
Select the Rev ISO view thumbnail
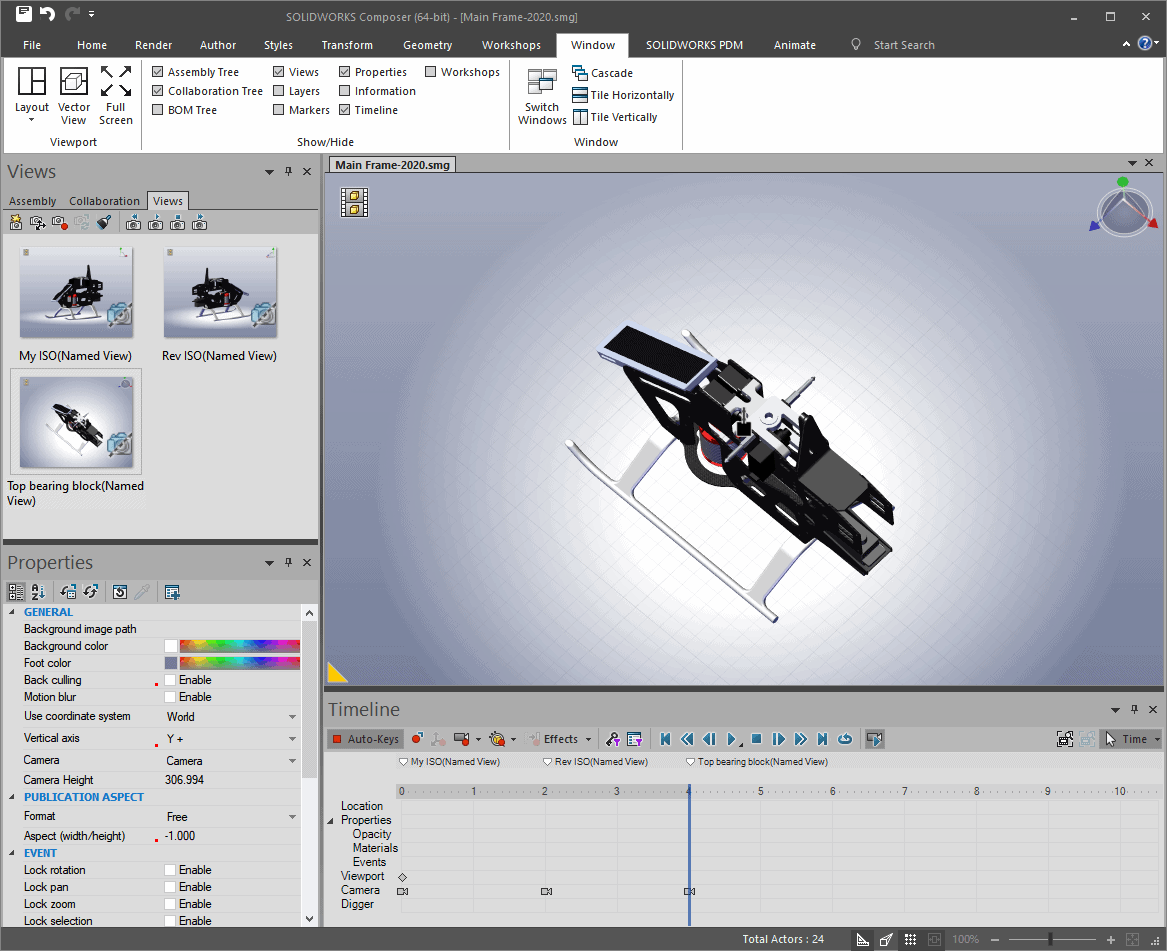[x=220, y=293]
